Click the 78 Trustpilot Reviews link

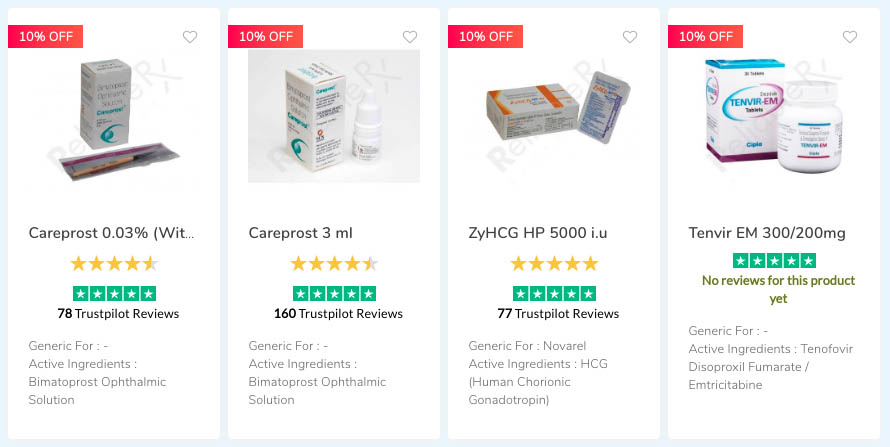click(118, 313)
